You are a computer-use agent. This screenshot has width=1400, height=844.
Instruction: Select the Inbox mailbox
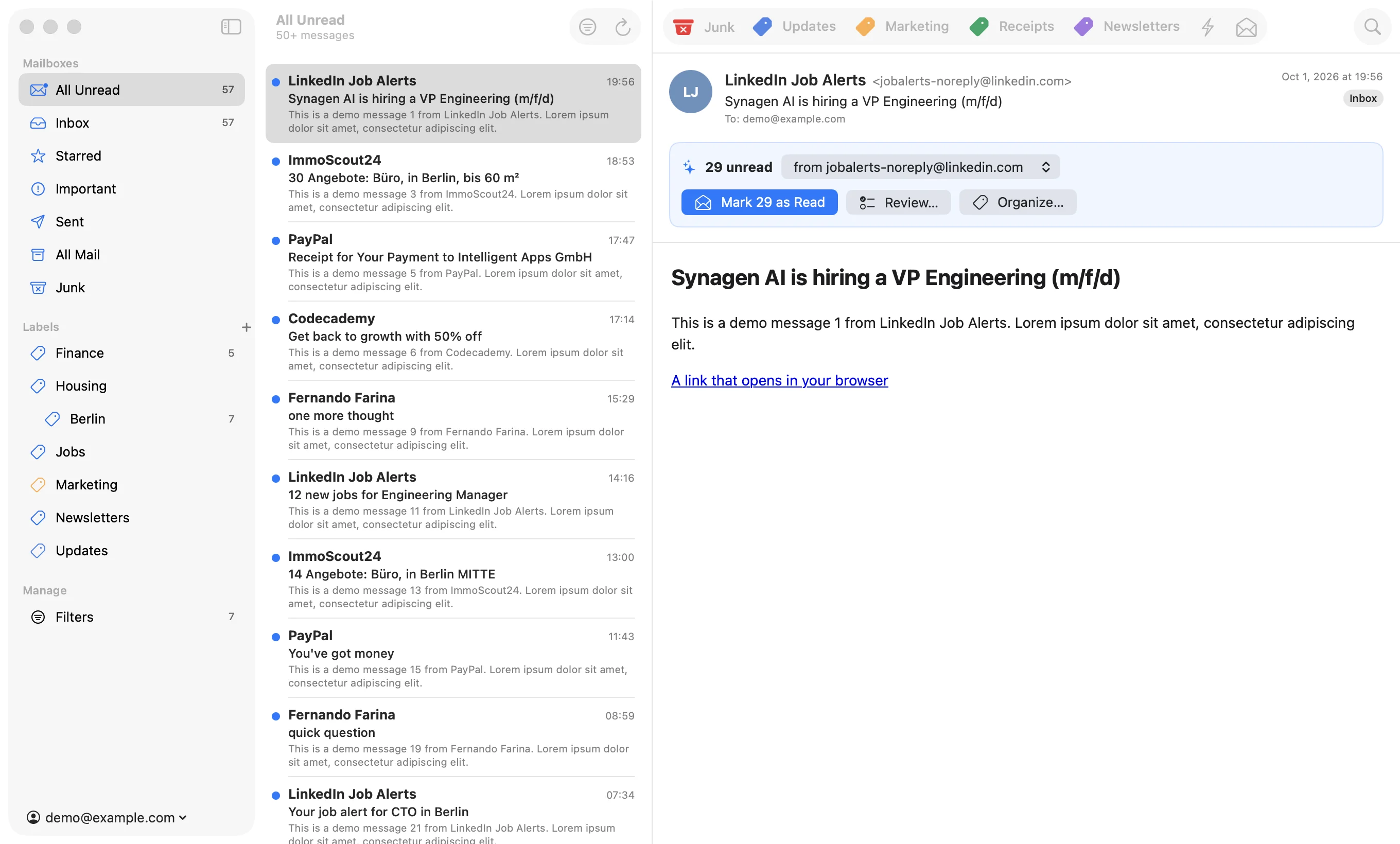point(132,122)
